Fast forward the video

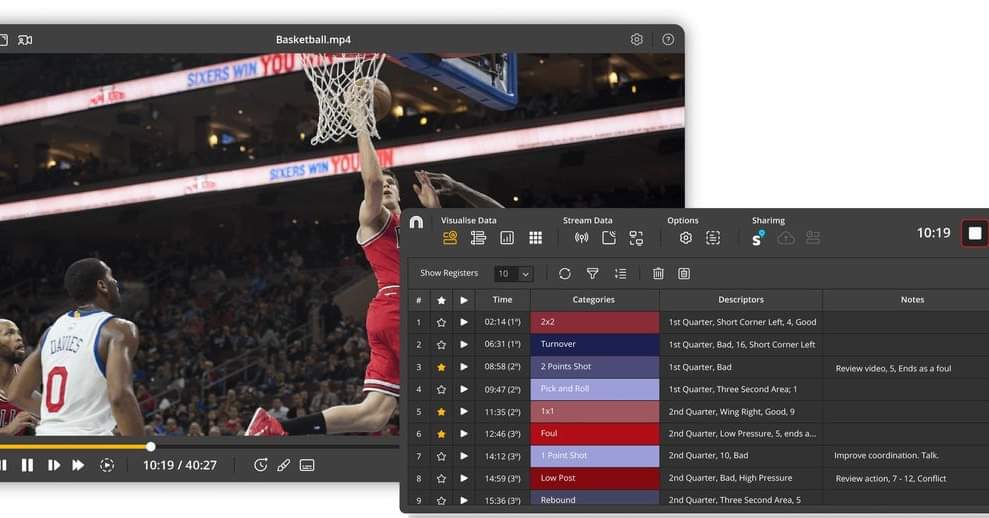point(78,465)
